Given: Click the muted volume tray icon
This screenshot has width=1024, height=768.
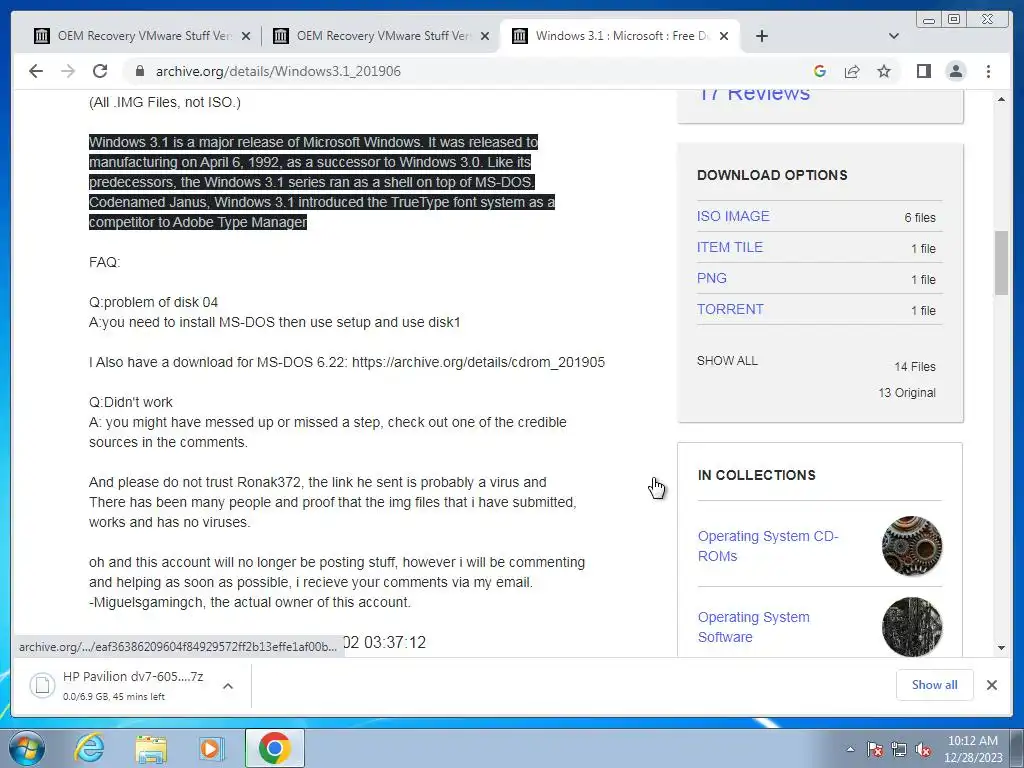Looking at the screenshot, I should tap(923, 750).
